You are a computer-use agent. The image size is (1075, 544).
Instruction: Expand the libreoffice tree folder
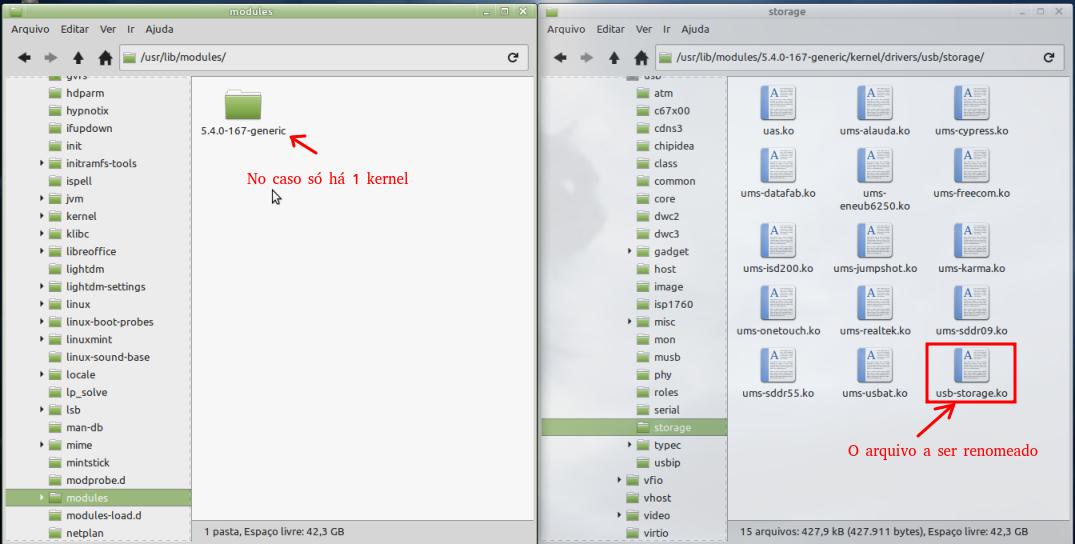tap(42, 251)
